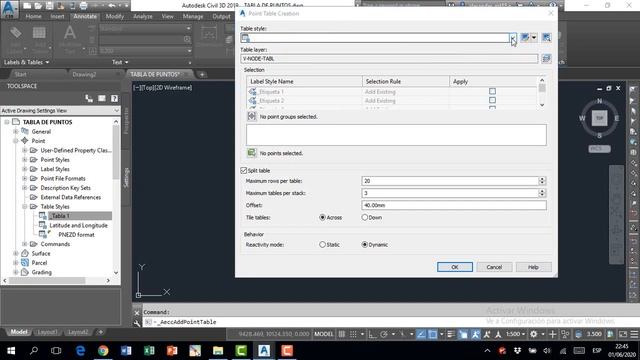Screen dimensions: 640x360
Task: Open the annotation scale 1:500 dropdown
Action: (516, 334)
